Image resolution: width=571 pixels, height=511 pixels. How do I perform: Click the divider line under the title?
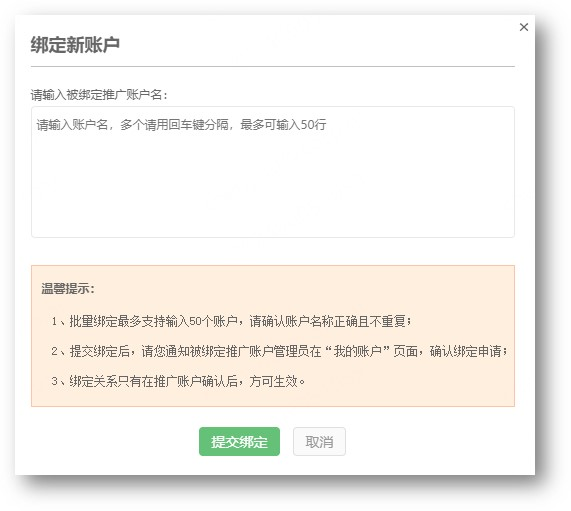pyautogui.click(x=273, y=67)
